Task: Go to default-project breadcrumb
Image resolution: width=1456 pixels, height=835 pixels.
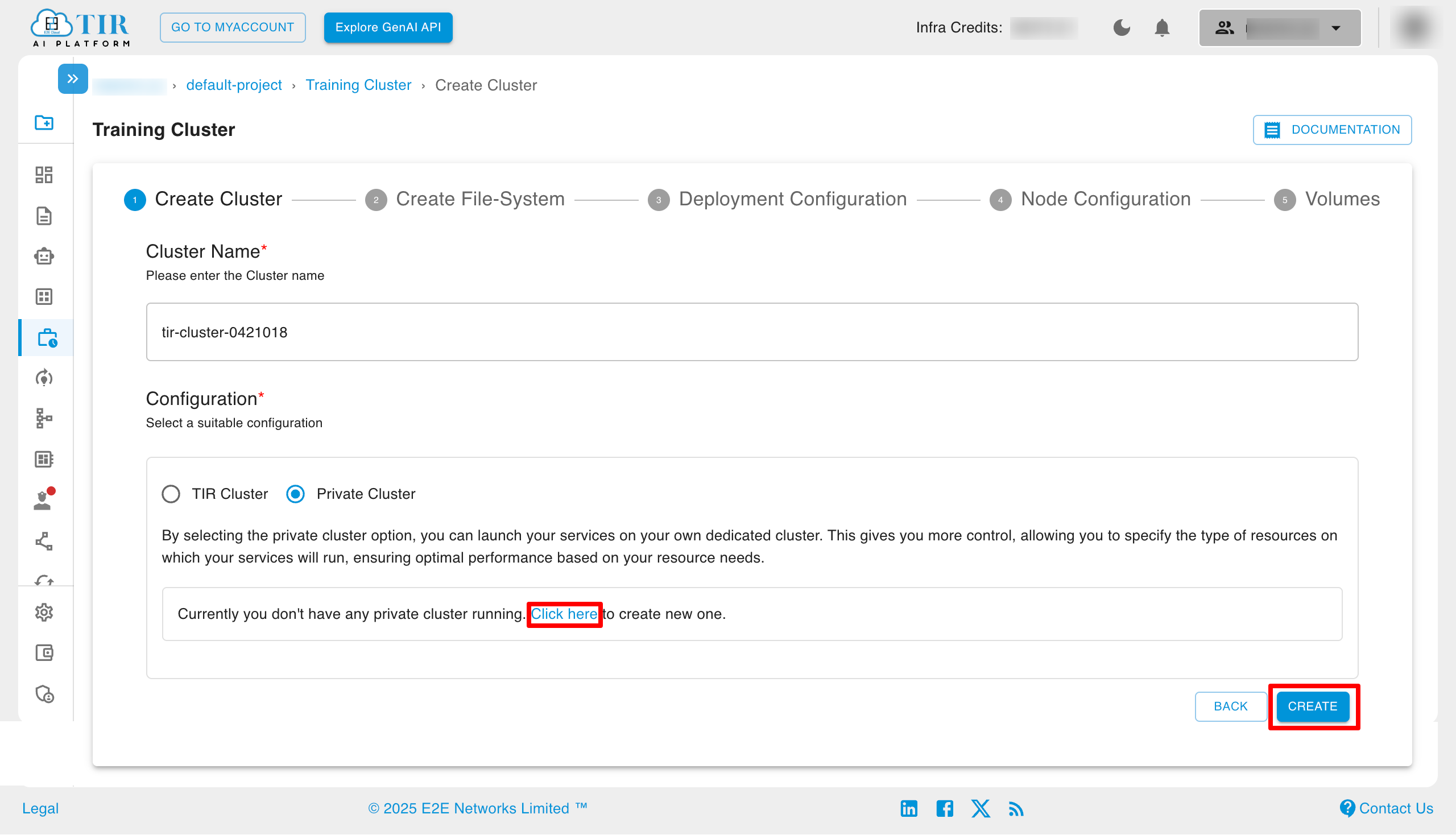Action: (x=234, y=85)
